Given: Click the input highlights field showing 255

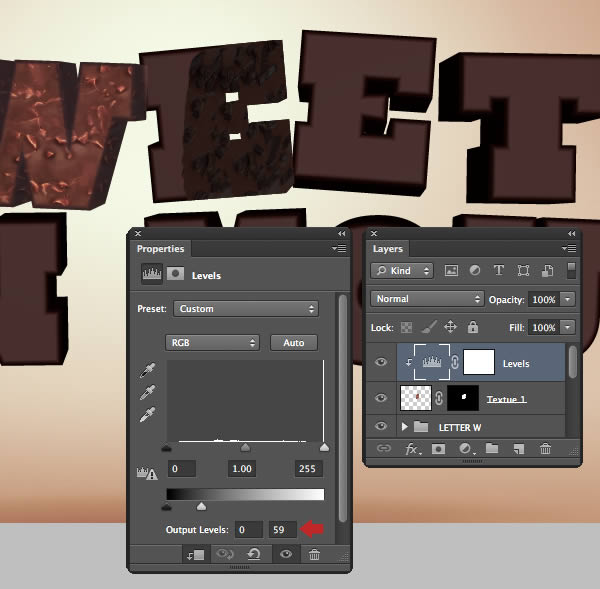Looking at the screenshot, I should coord(308,468).
